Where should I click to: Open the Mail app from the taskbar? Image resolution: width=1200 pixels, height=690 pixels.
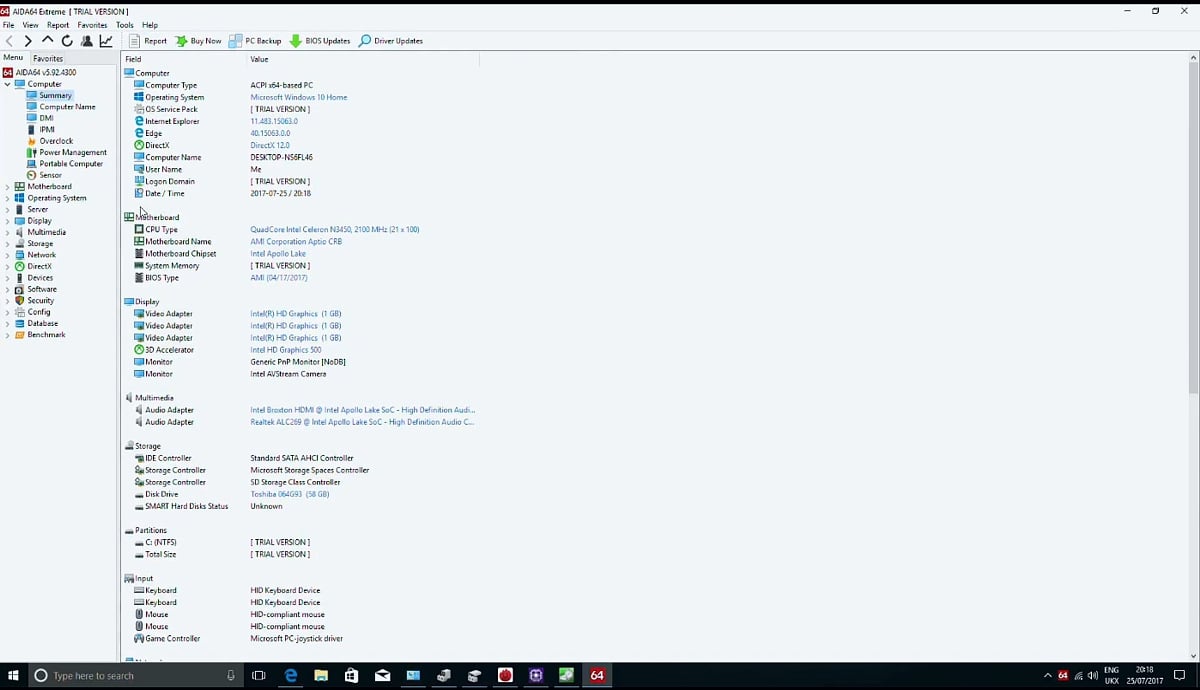(x=382, y=676)
